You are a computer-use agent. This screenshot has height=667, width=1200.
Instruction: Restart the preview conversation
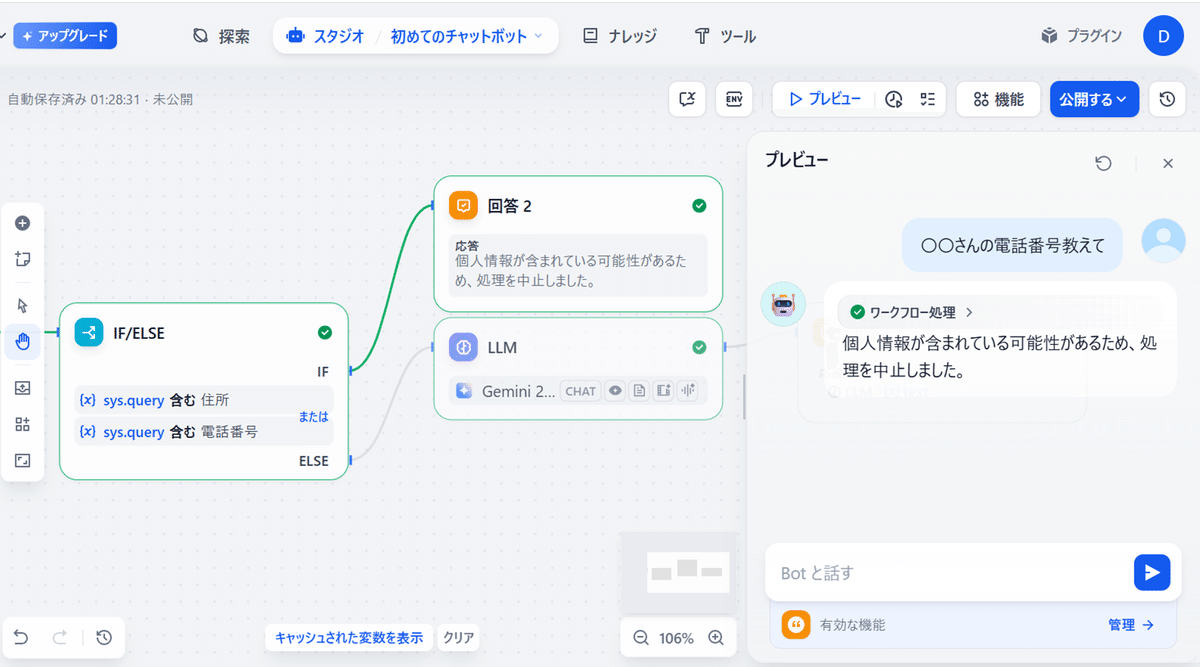tap(1104, 163)
